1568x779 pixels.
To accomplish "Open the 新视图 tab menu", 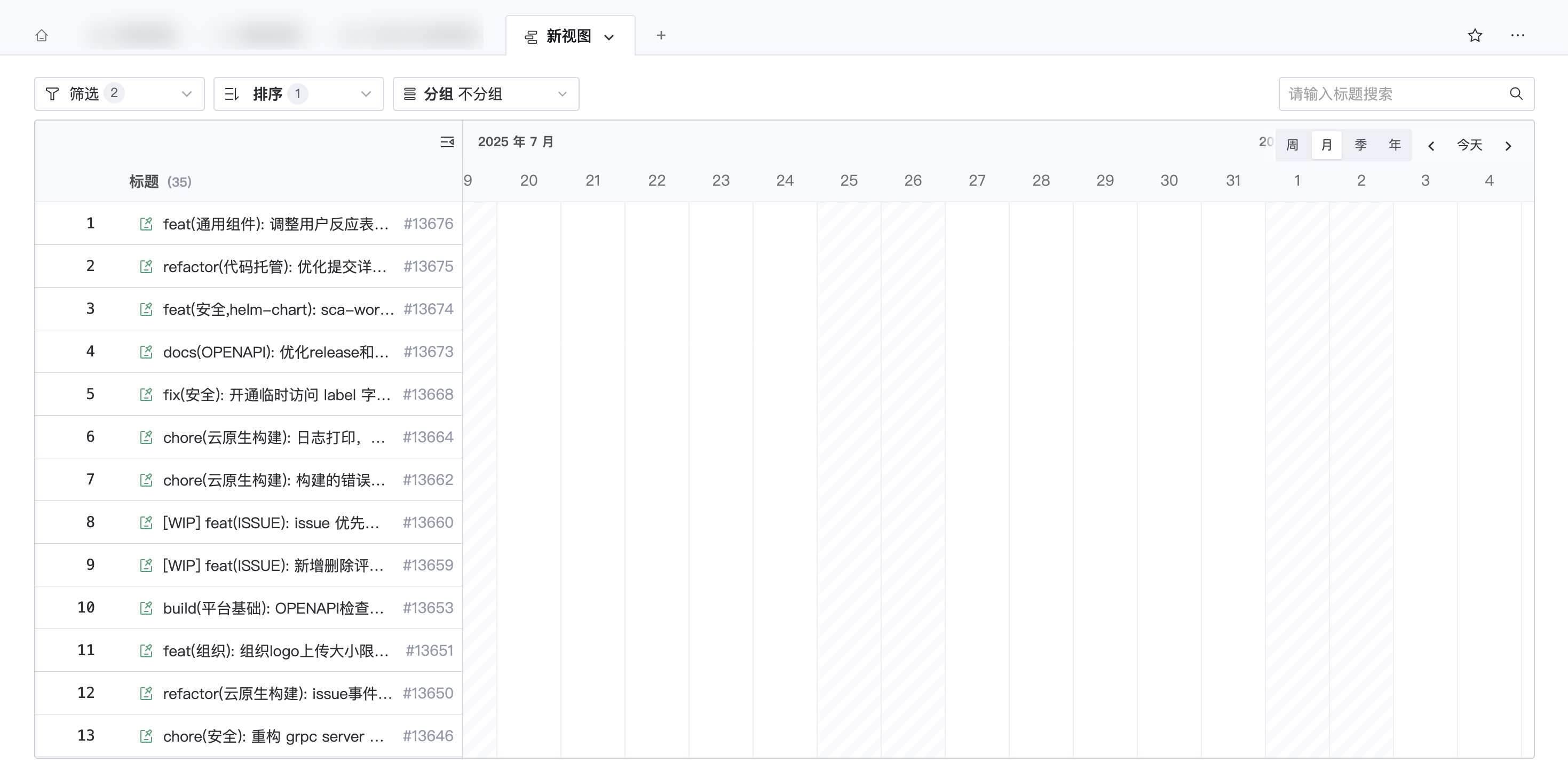I will pyautogui.click(x=609, y=36).
